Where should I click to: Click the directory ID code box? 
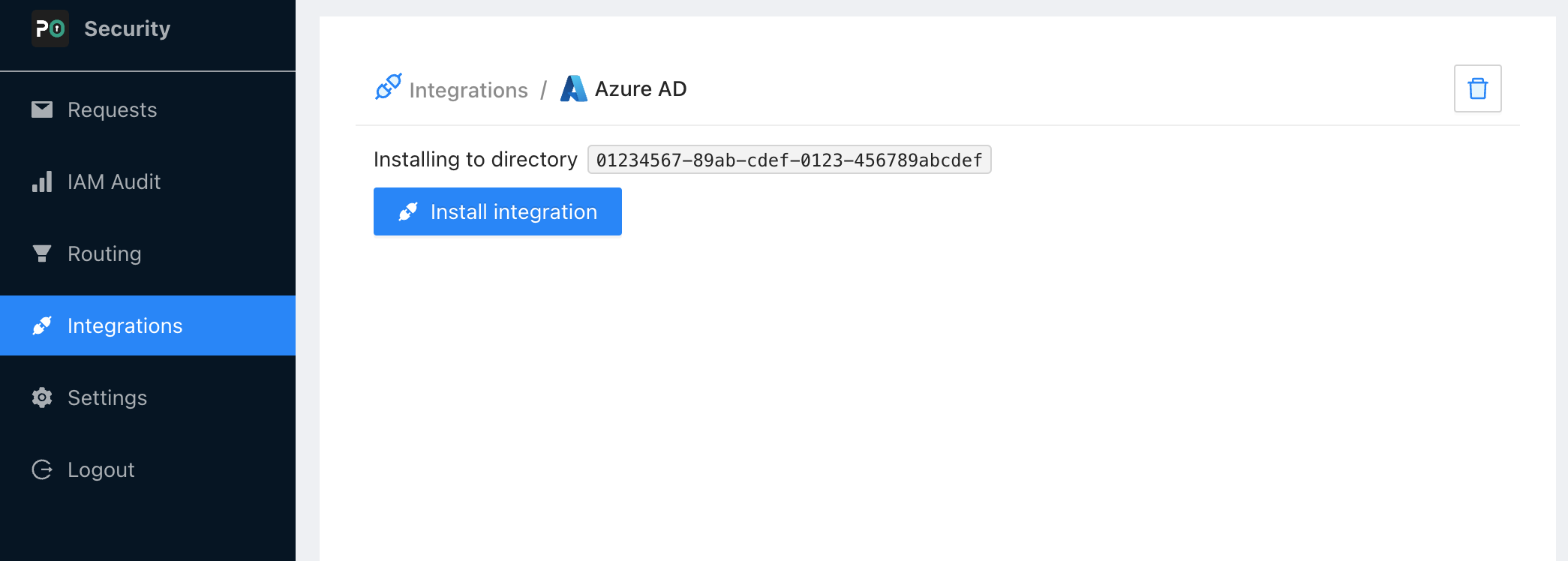coord(789,160)
